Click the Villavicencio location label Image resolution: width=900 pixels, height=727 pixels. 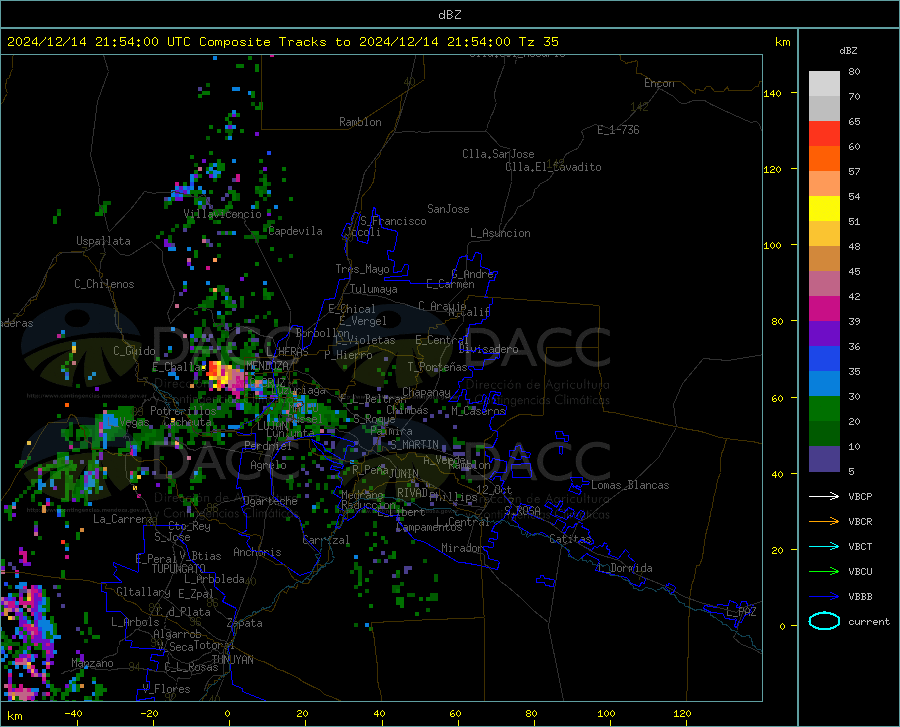tap(223, 214)
